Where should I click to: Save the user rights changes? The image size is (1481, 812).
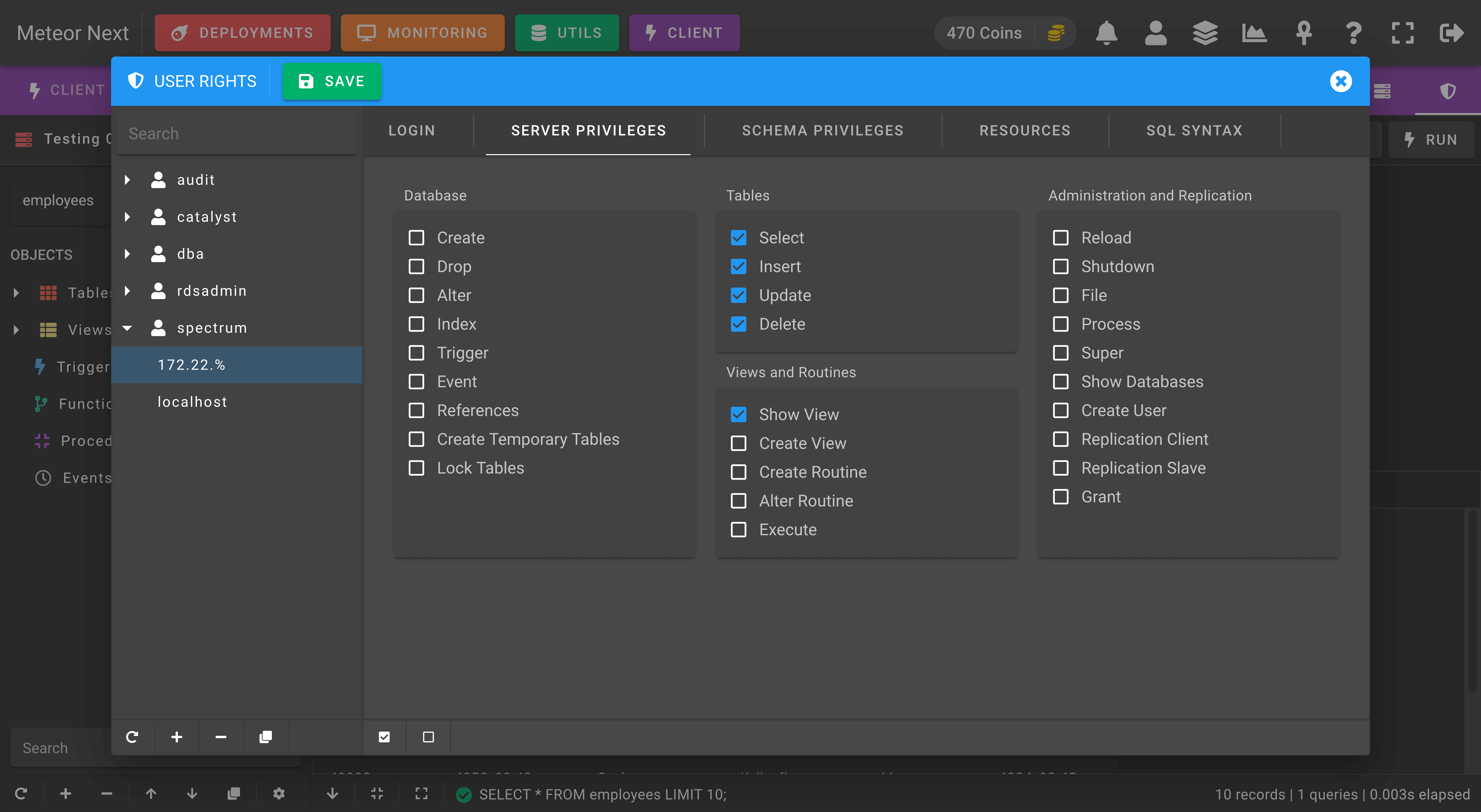[332, 81]
